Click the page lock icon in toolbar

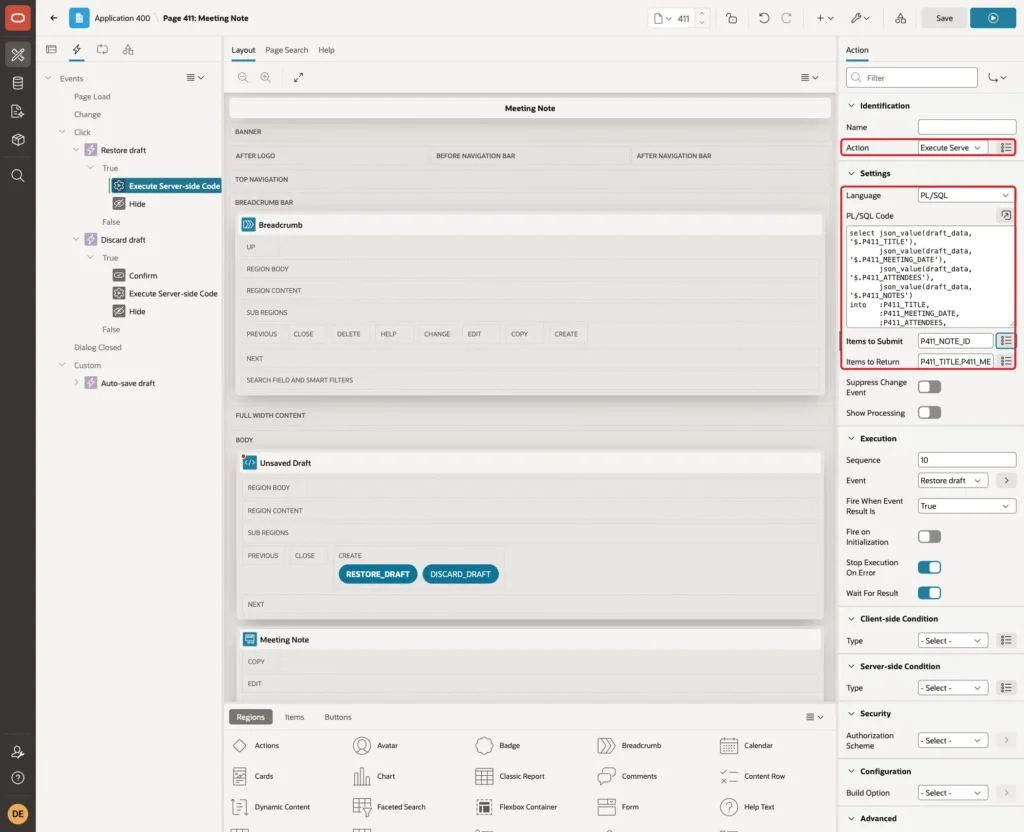pos(732,18)
